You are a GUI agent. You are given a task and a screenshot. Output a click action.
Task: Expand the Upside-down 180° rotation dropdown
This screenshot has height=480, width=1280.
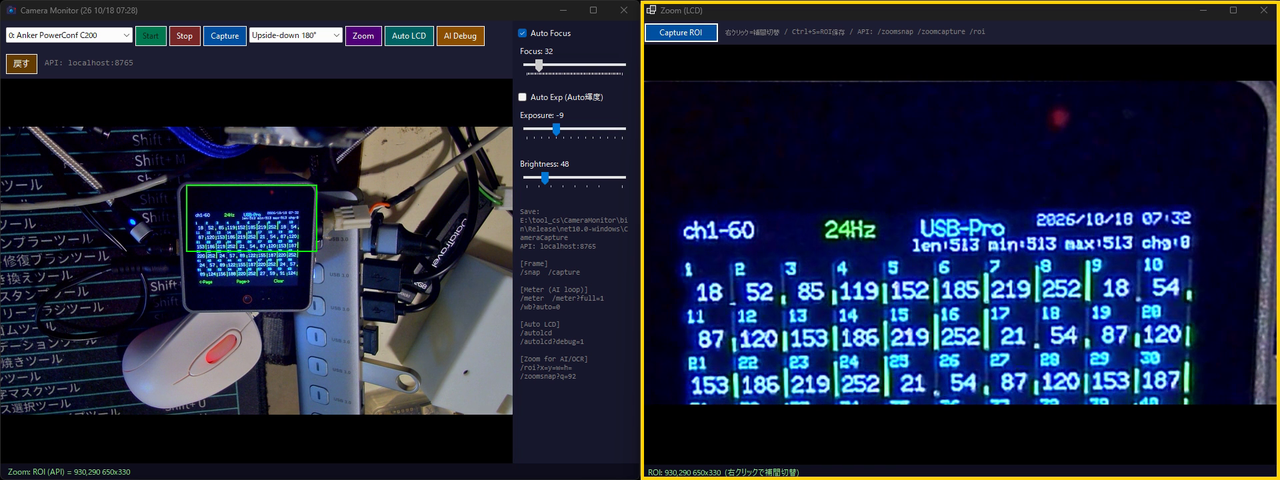point(295,35)
